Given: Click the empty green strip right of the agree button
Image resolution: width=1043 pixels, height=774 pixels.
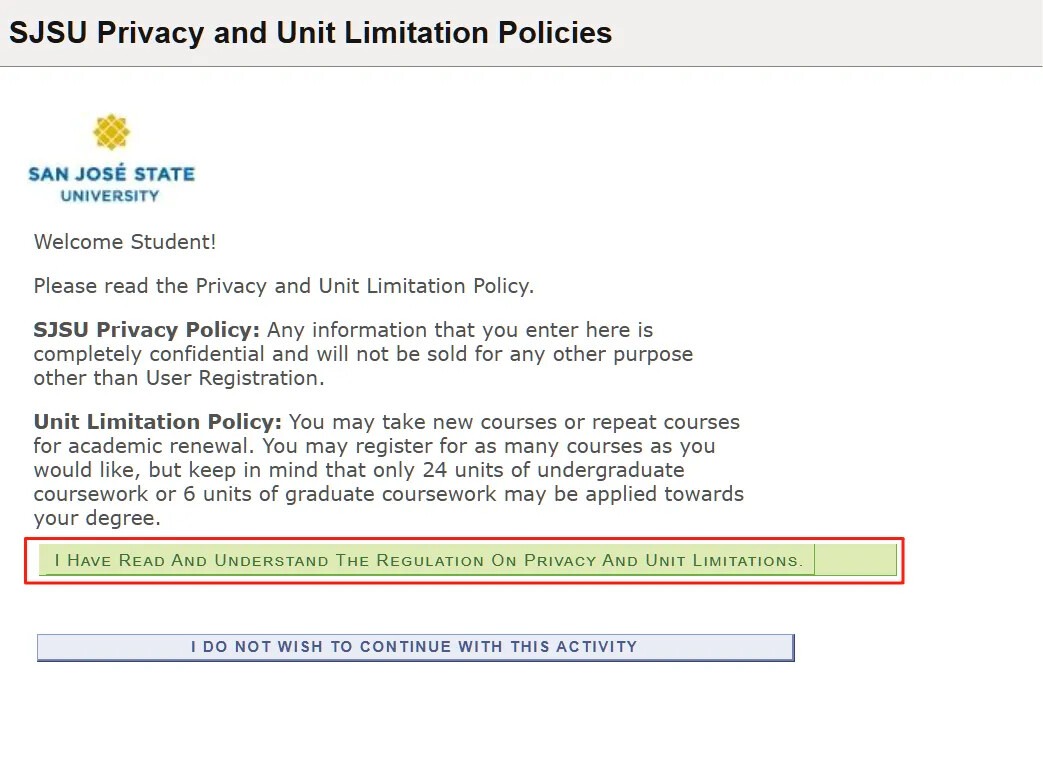Looking at the screenshot, I should click(x=855, y=561).
